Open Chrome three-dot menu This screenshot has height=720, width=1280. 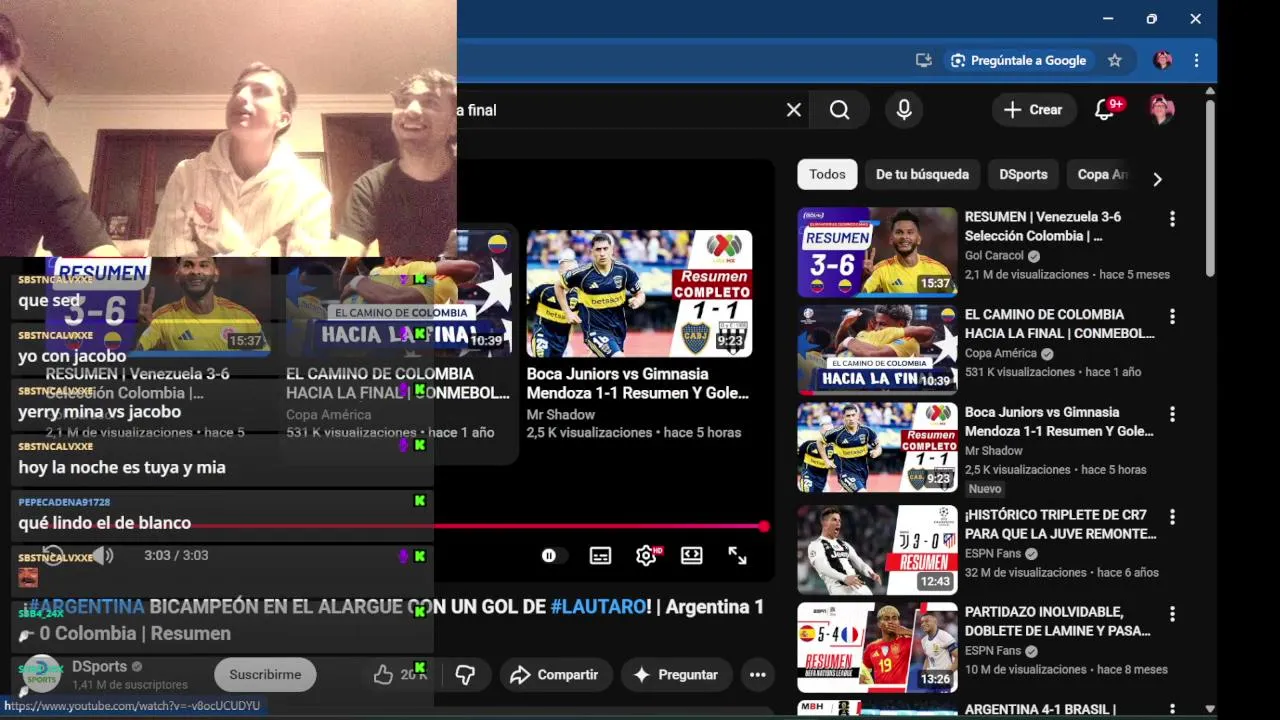point(1196,60)
